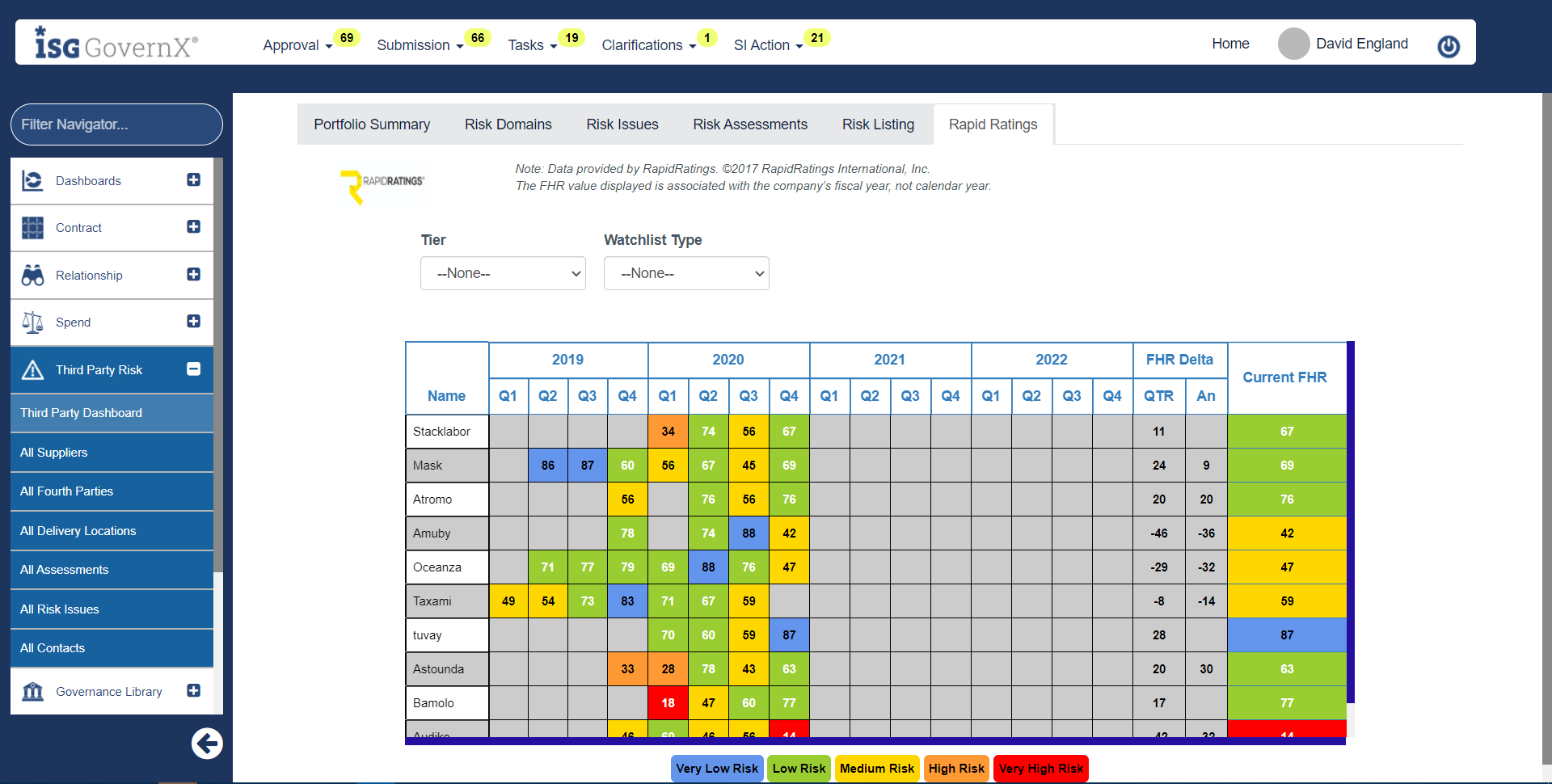Open the Tier dropdown

click(x=503, y=273)
